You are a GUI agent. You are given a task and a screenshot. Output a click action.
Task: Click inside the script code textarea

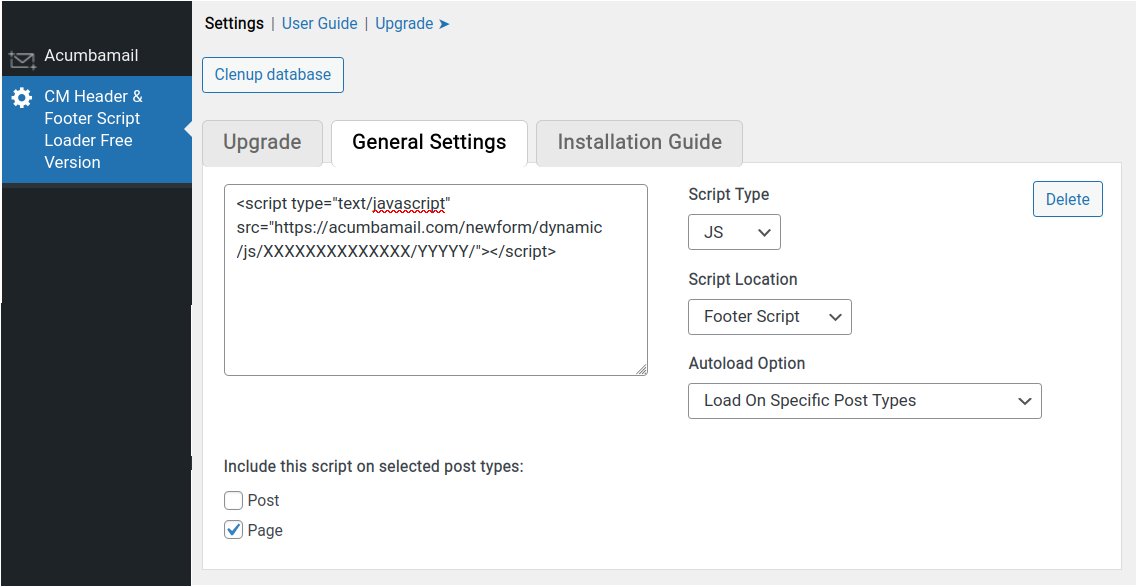[435, 280]
